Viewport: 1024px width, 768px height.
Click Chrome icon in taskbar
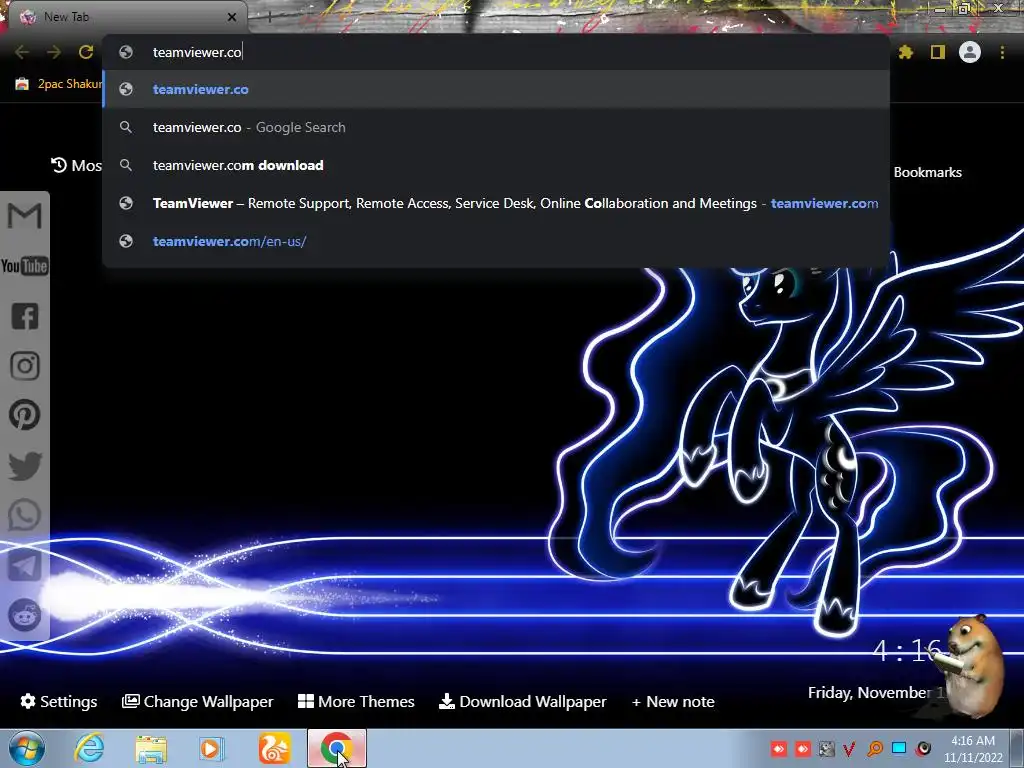pos(337,748)
